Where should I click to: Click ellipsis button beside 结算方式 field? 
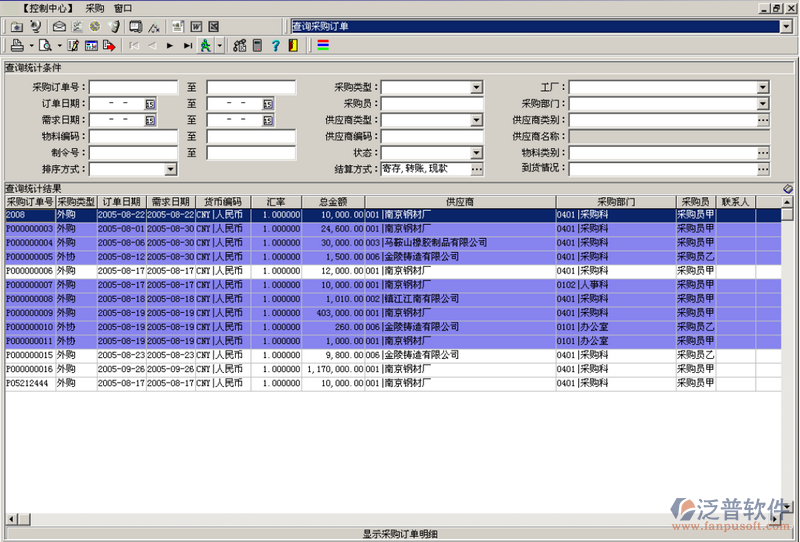tap(477, 169)
